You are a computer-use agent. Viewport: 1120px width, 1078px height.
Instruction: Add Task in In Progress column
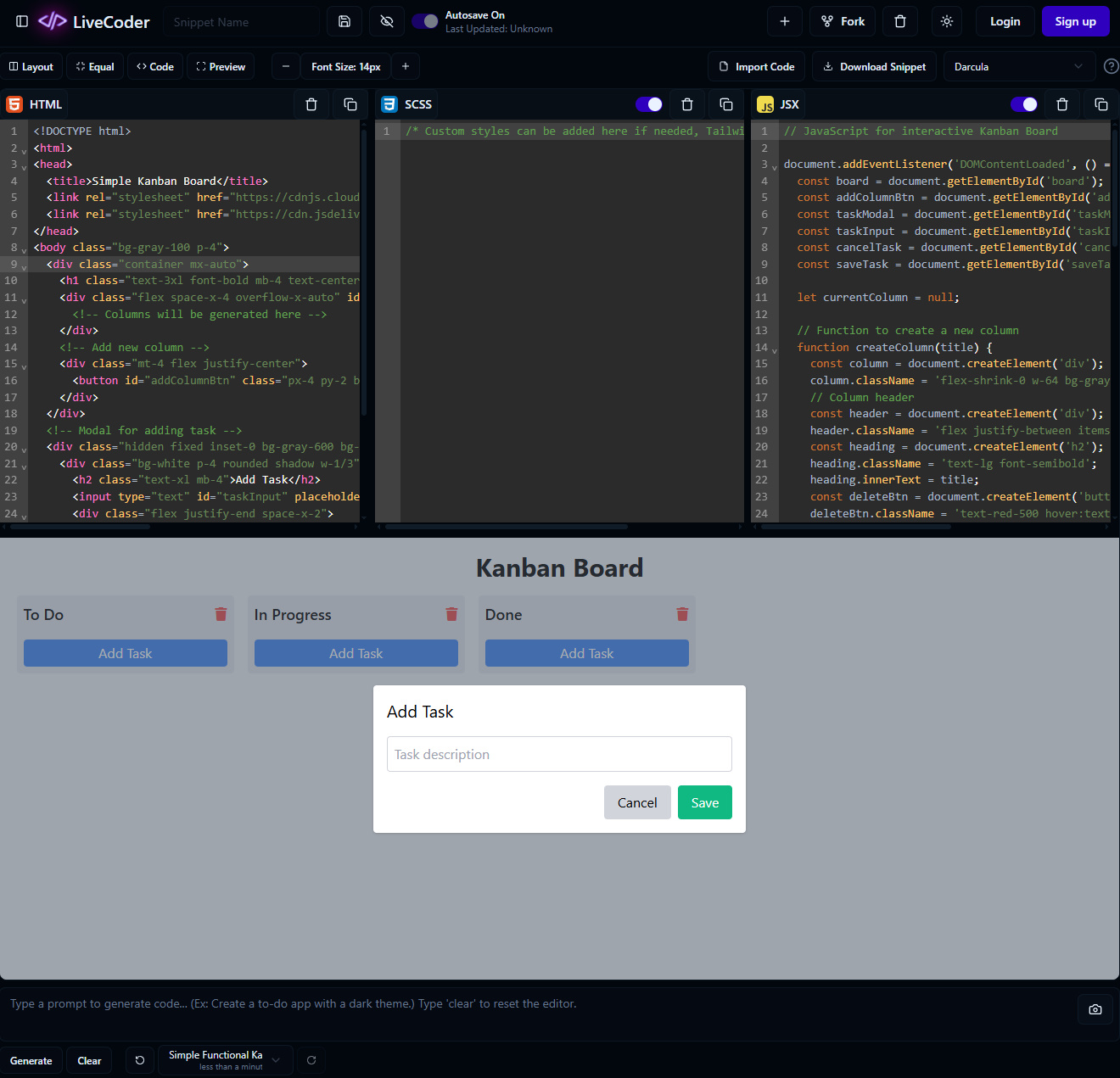tap(356, 653)
